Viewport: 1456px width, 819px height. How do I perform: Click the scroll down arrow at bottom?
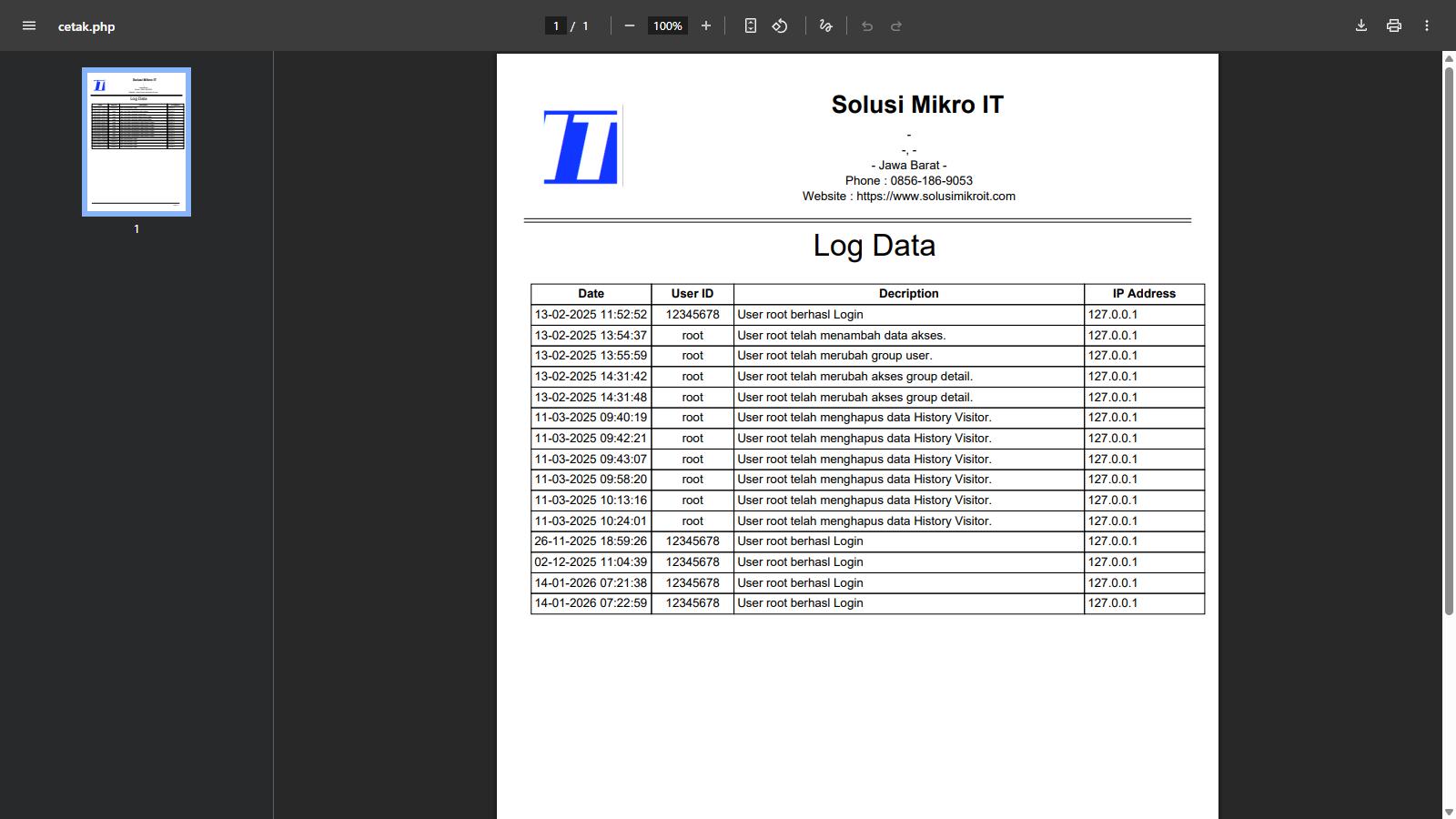tap(1449, 812)
